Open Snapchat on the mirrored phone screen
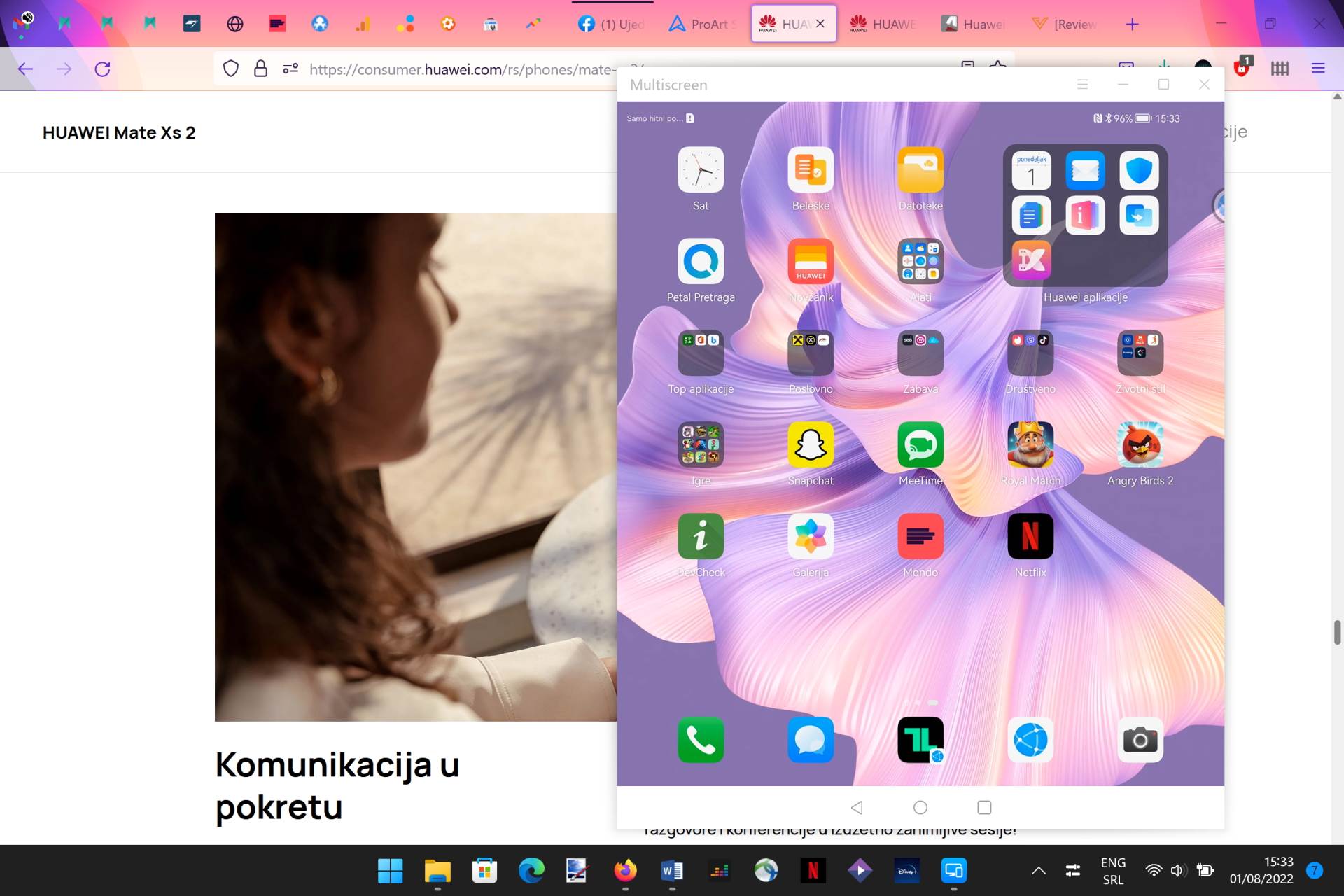The height and width of the screenshot is (896, 1344). coord(811,445)
